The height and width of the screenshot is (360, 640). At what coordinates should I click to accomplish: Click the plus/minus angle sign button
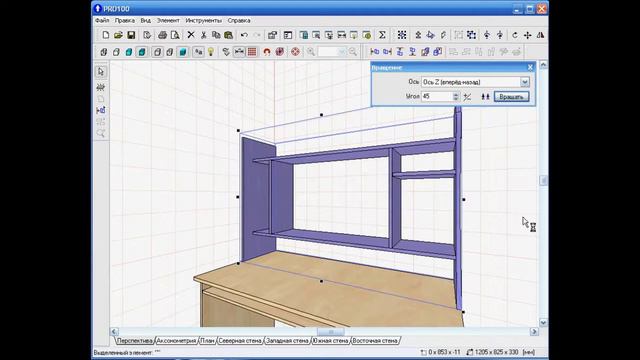(467, 97)
